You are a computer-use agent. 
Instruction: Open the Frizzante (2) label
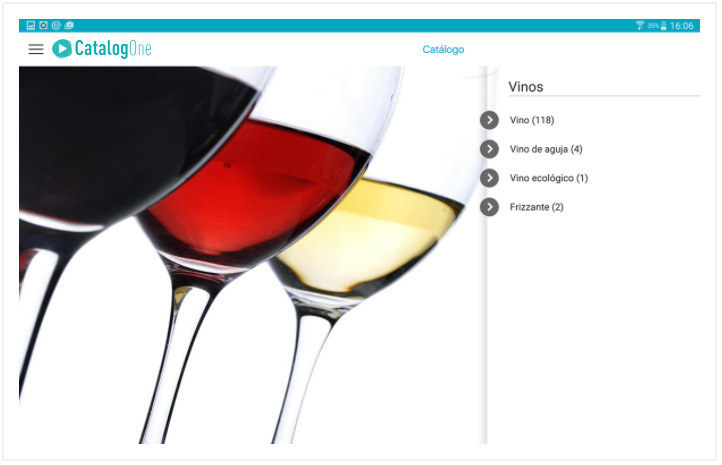[536, 207]
